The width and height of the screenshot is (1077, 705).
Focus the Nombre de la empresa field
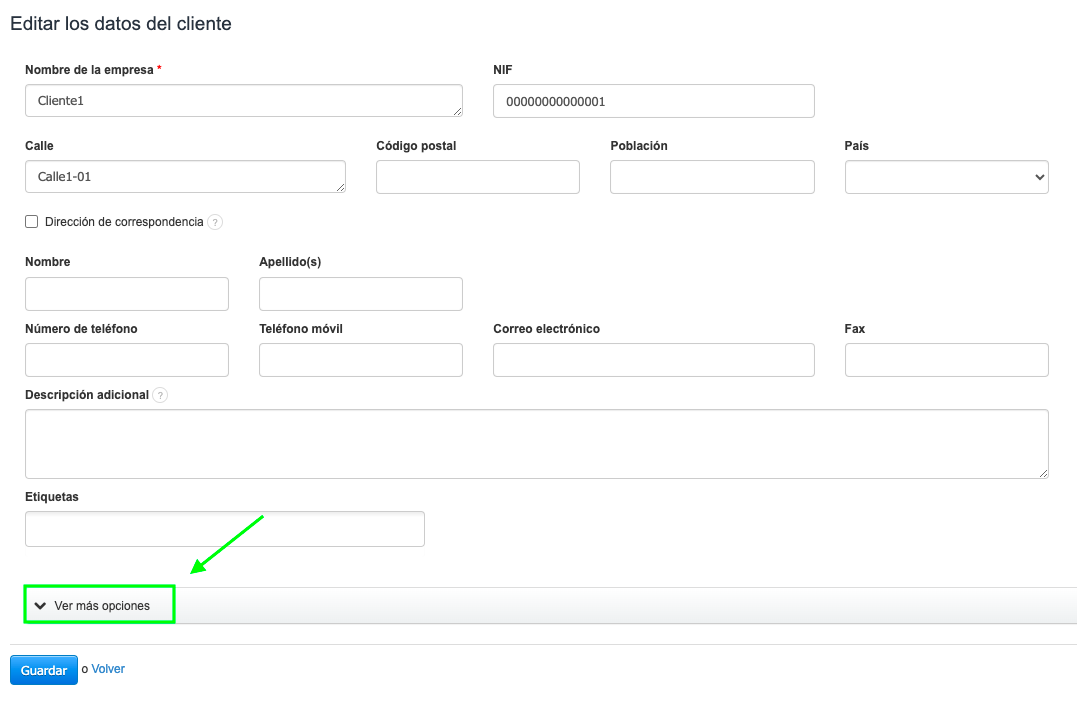pos(243,101)
